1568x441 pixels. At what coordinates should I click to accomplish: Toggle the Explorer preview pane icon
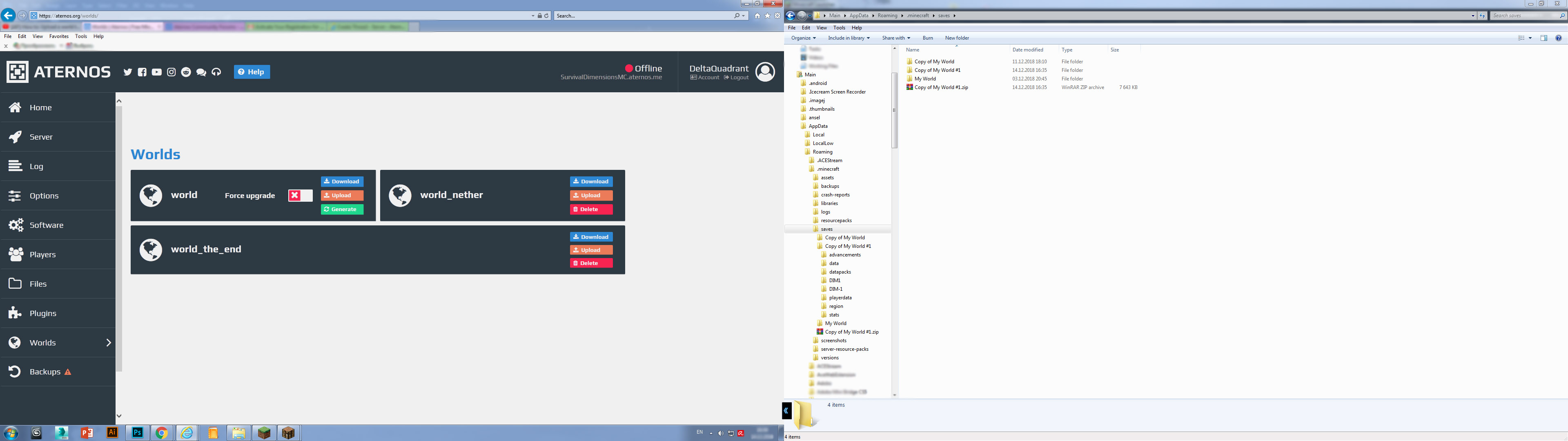pos(1543,38)
